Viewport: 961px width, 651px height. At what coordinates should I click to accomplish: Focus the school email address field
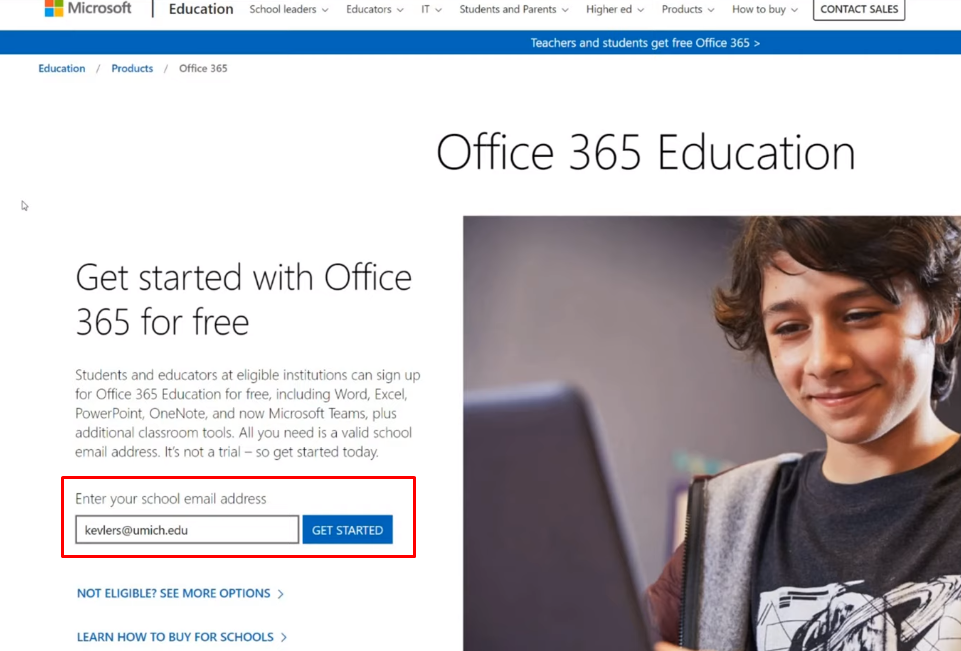187,530
